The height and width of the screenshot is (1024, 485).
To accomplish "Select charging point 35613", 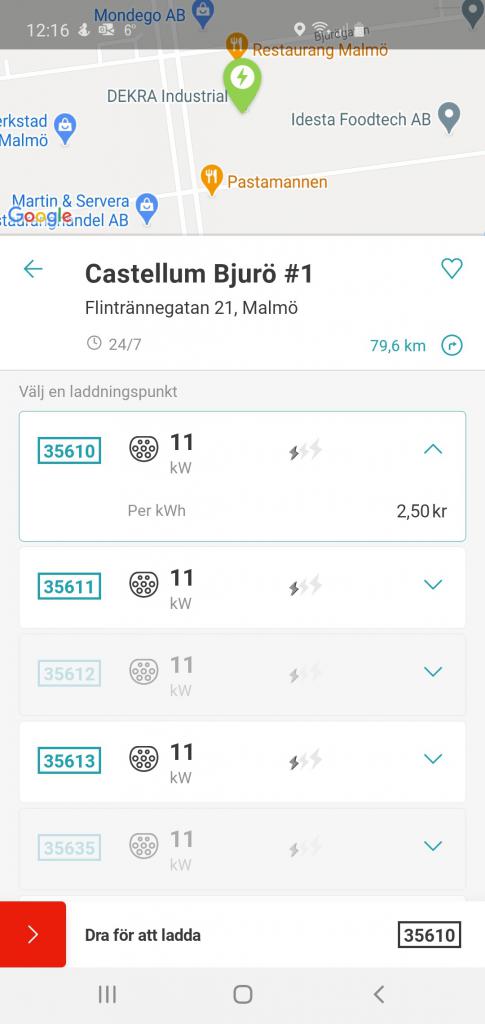I will click(242, 761).
